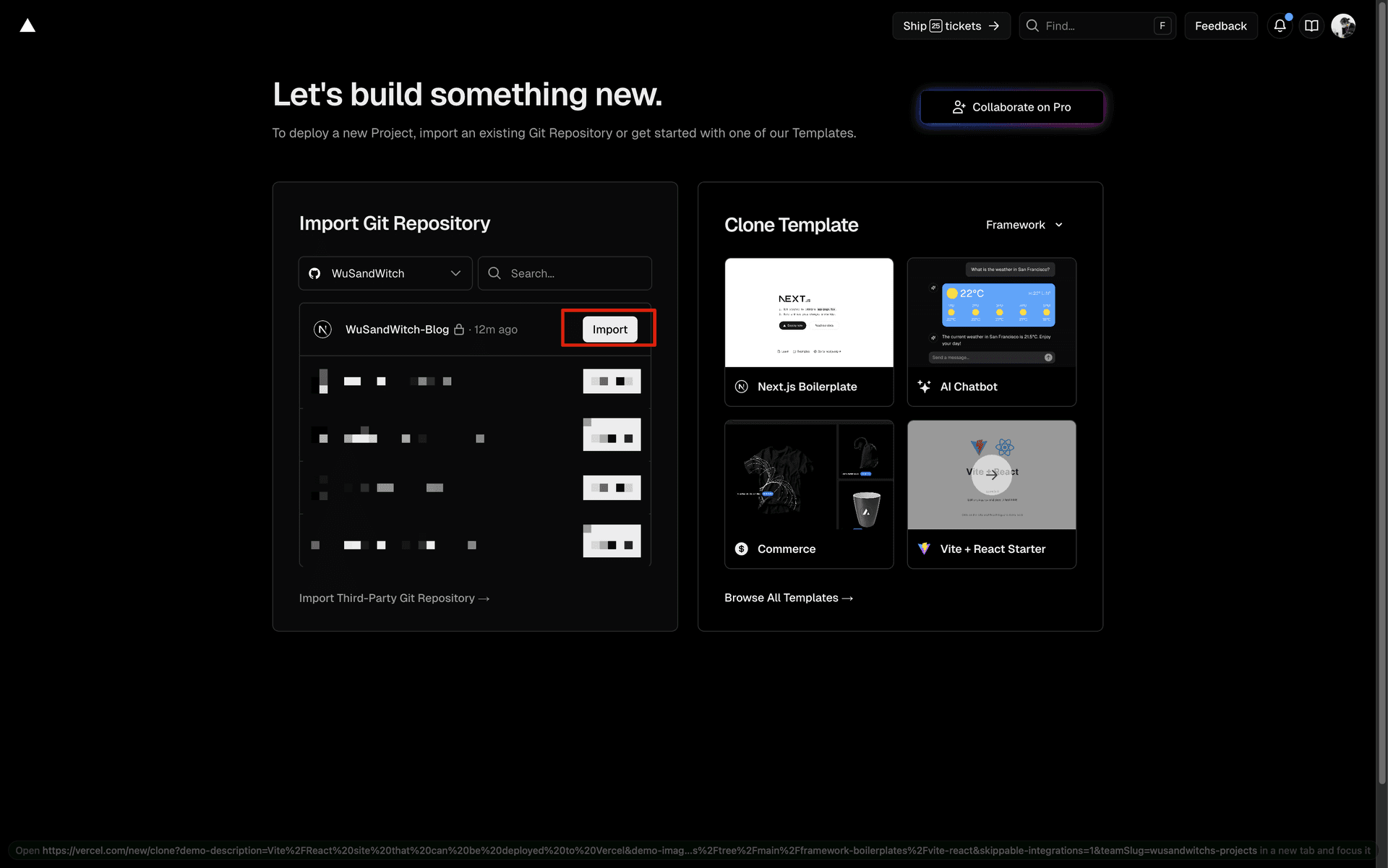Click the Collaborate on Pro button
Viewport: 1388px width, 868px height.
coord(1011,107)
